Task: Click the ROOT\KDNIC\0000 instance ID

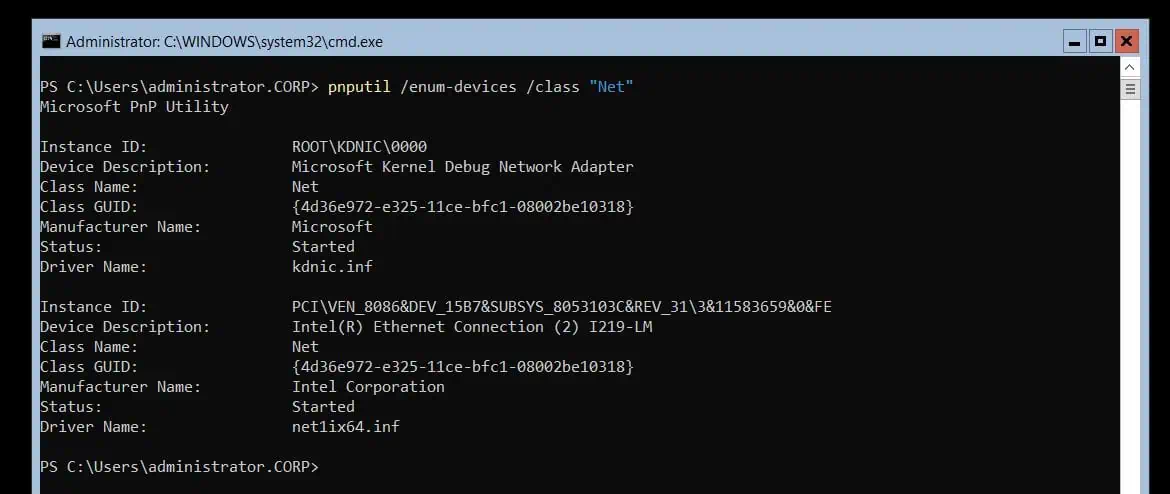Action: click(359, 146)
